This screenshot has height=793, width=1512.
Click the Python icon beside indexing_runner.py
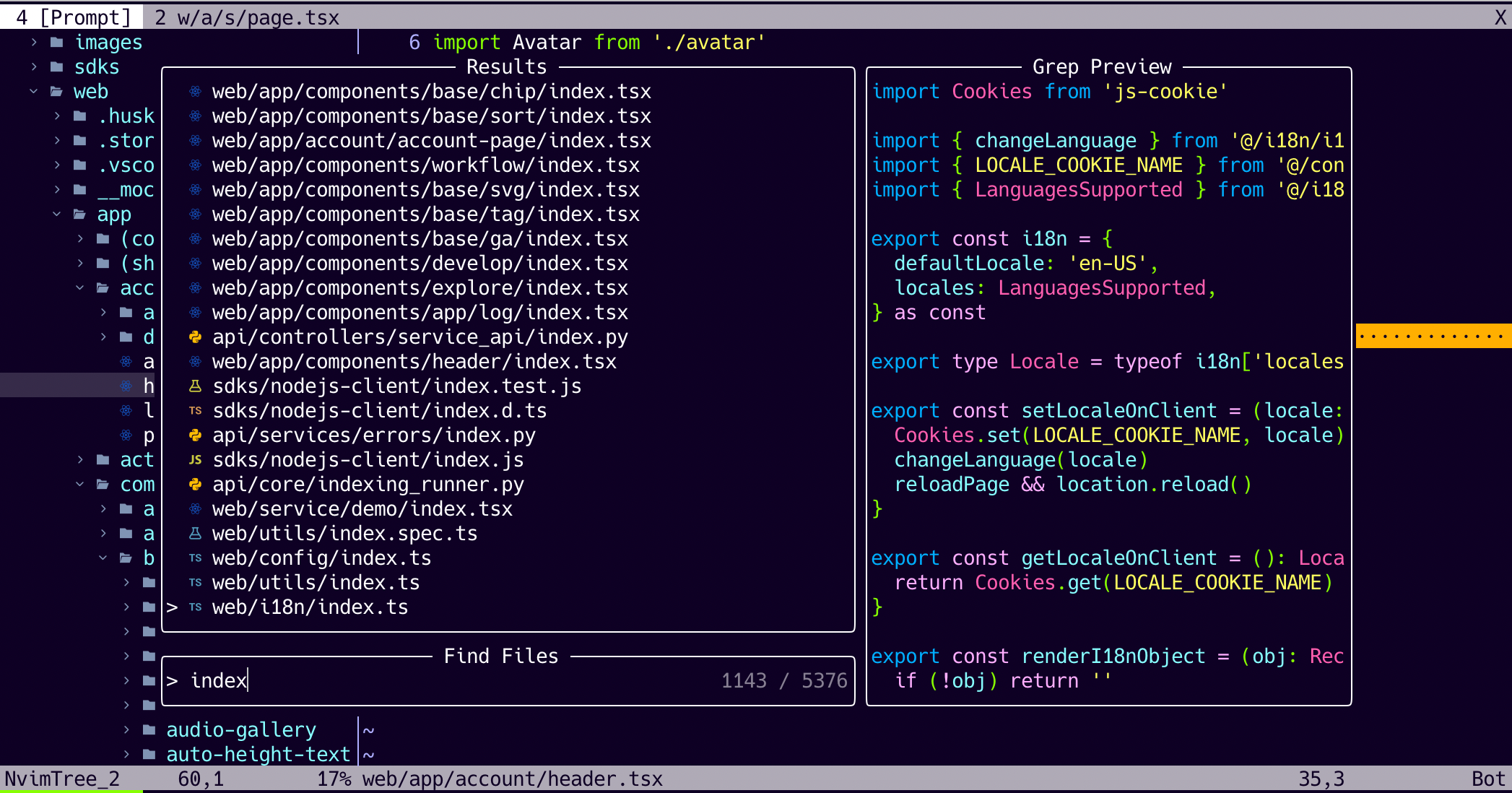tap(195, 485)
